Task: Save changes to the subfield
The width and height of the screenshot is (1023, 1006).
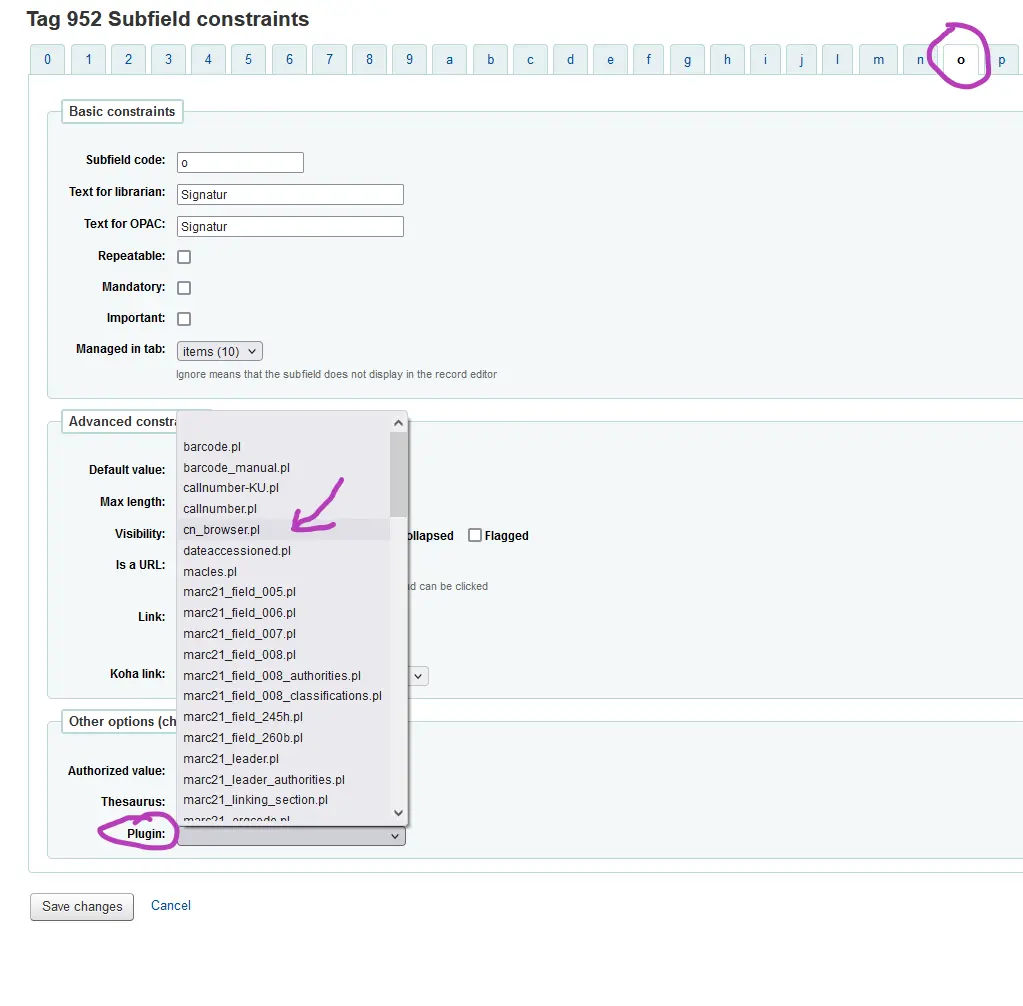Action: point(82,906)
